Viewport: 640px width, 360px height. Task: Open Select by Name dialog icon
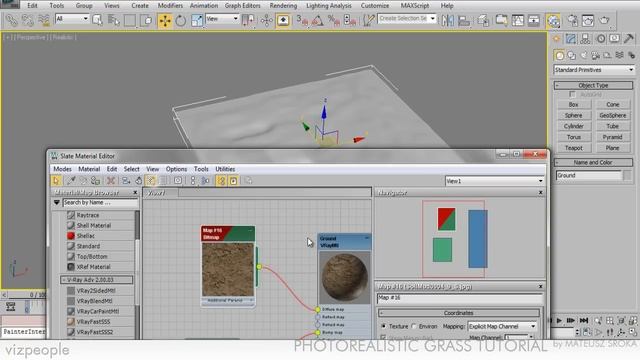(x=113, y=20)
